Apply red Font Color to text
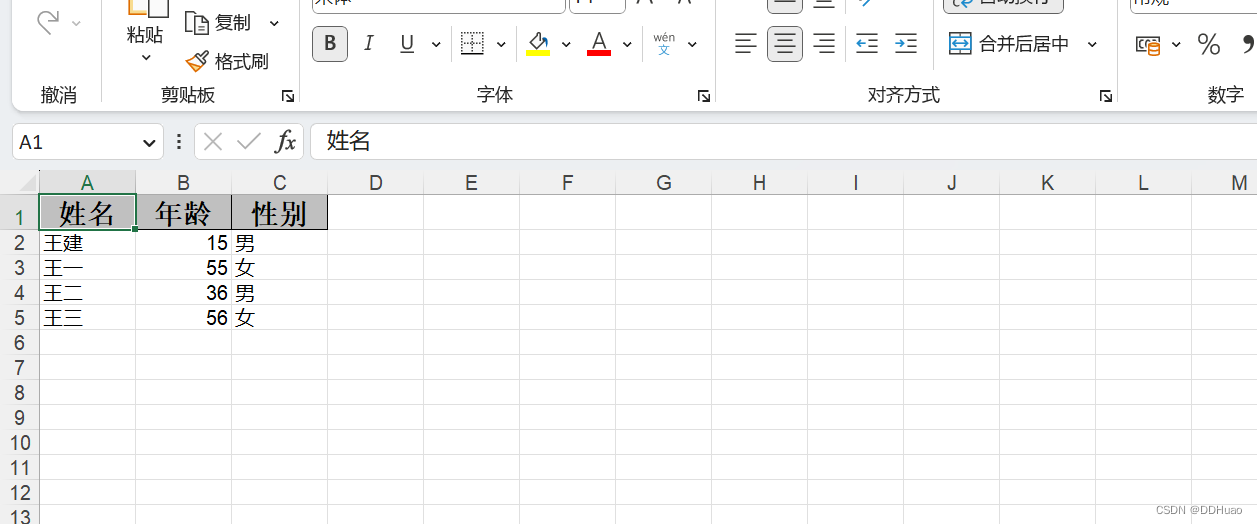 coord(599,44)
